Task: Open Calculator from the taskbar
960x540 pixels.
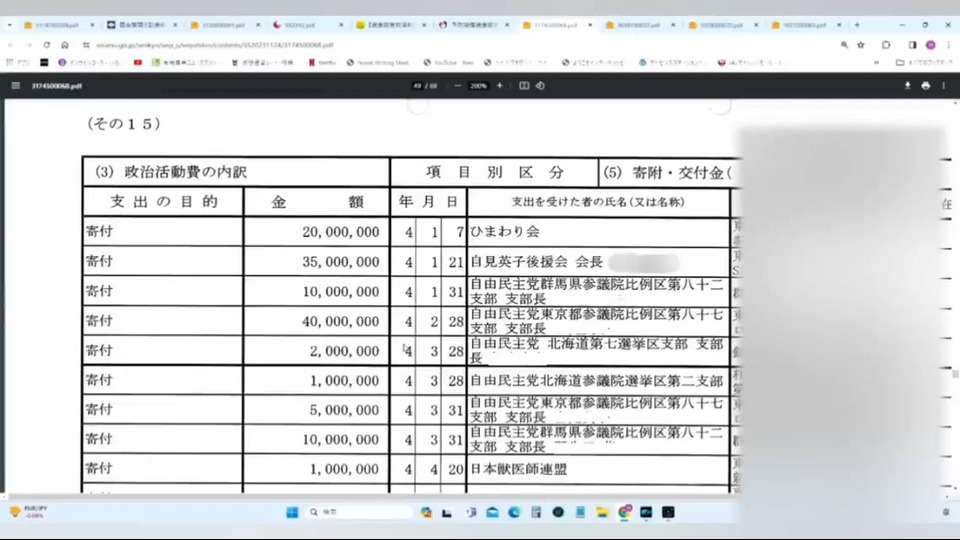Action: click(x=536, y=512)
